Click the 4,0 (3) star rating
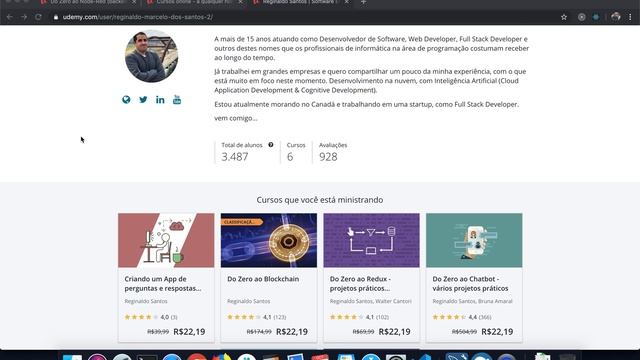The image size is (640, 360). 151,317
